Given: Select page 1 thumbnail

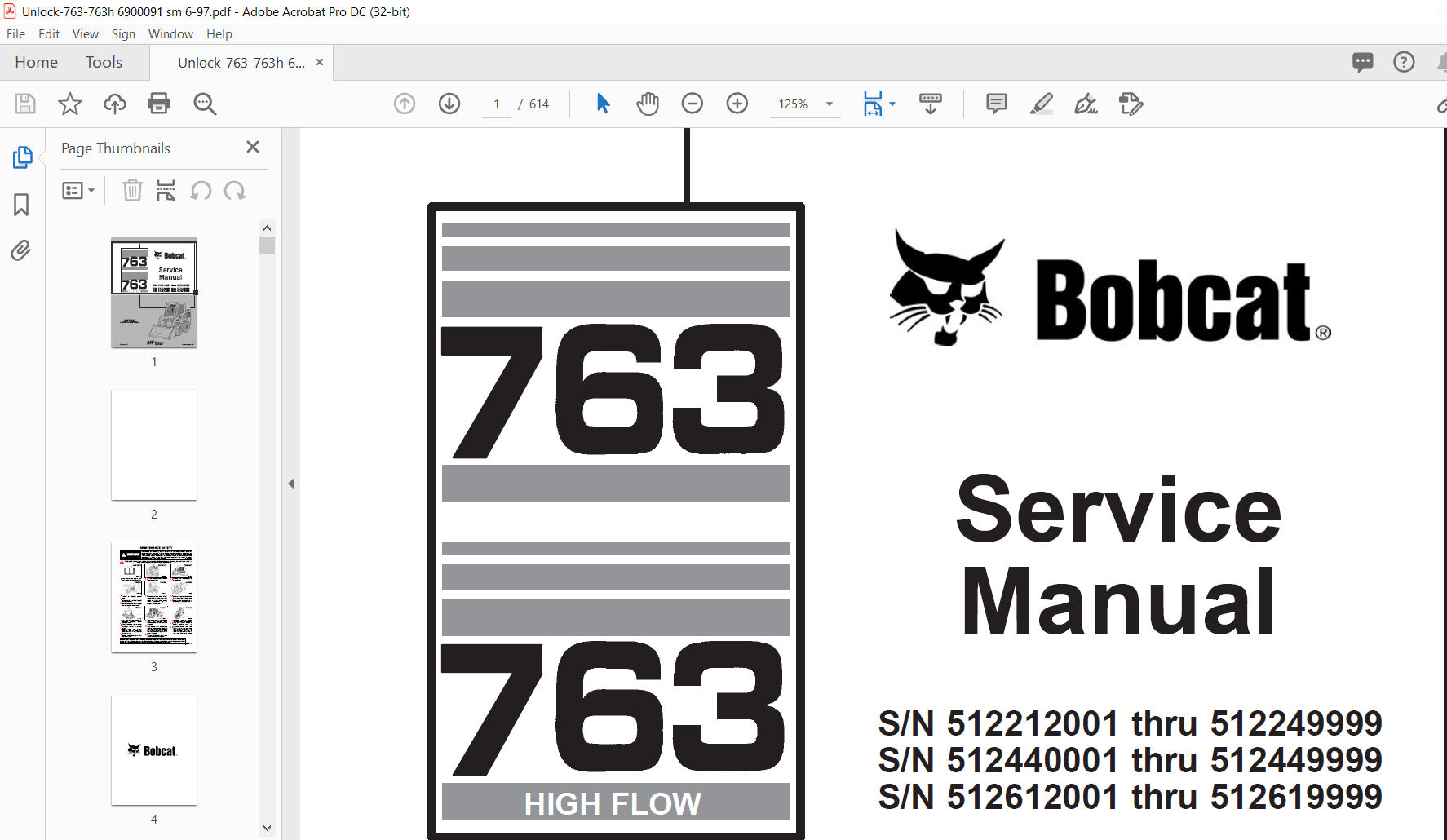Looking at the screenshot, I should (154, 293).
